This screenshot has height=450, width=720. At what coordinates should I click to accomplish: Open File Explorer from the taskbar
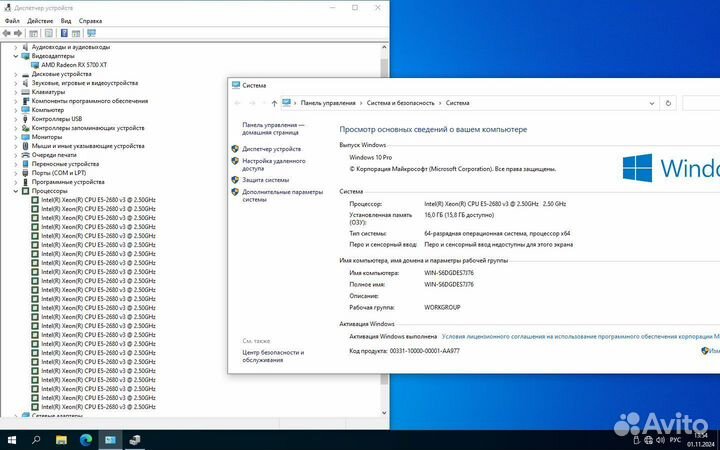coord(62,440)
